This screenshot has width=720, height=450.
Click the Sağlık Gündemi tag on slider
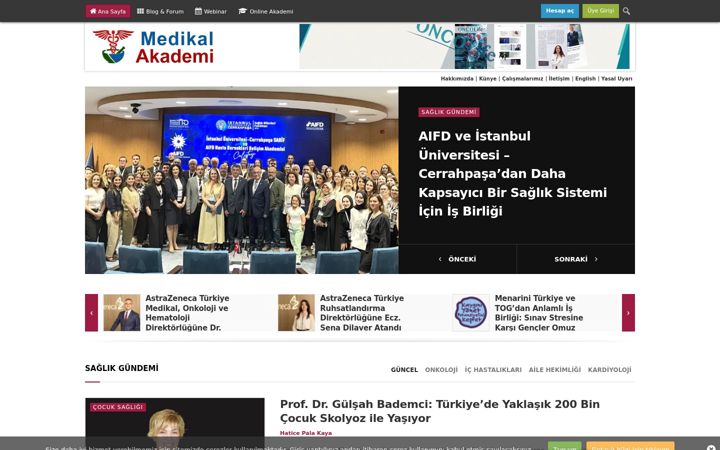pos(449,112)
